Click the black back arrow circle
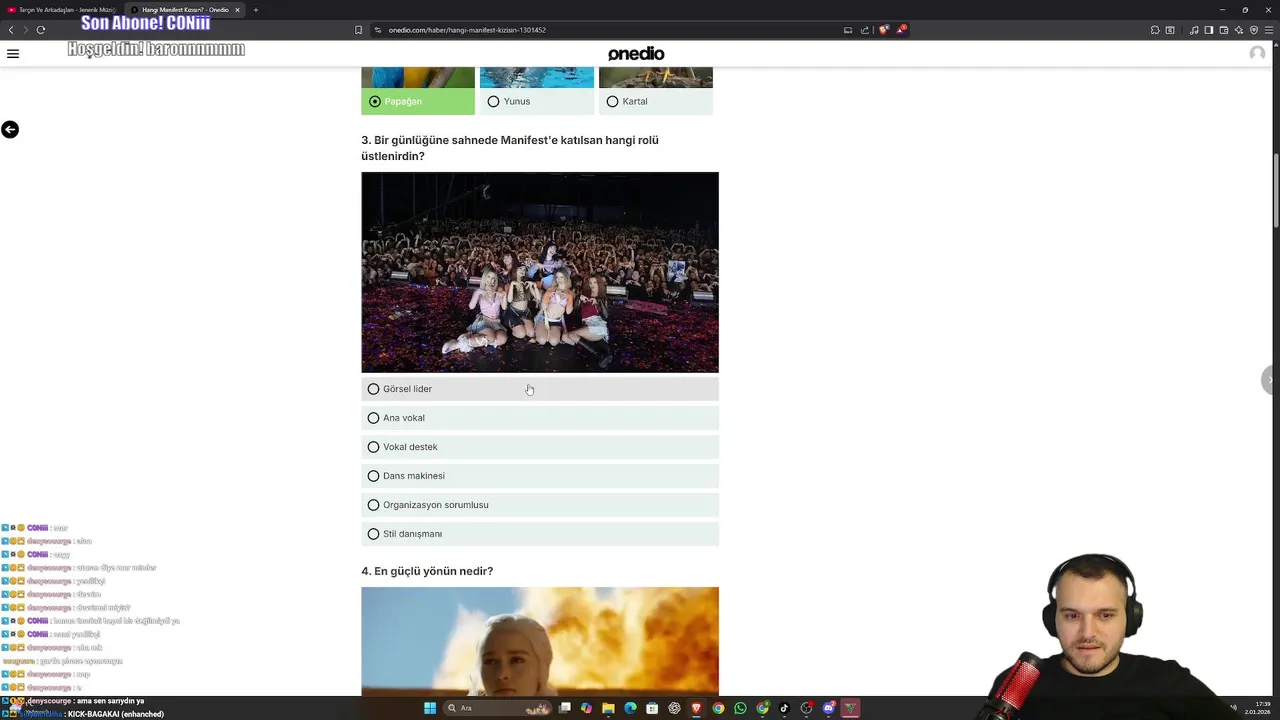This screenshot has width=1280, height=720. coord(10,129)
